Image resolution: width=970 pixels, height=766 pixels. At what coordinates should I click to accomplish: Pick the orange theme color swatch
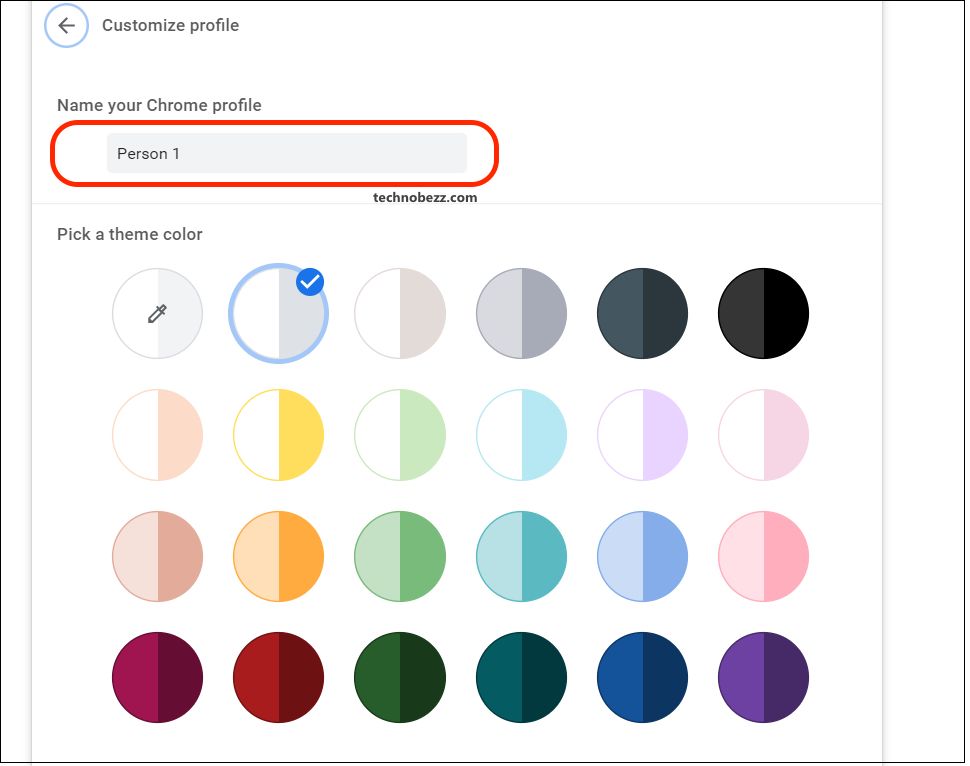click(278, 556)
